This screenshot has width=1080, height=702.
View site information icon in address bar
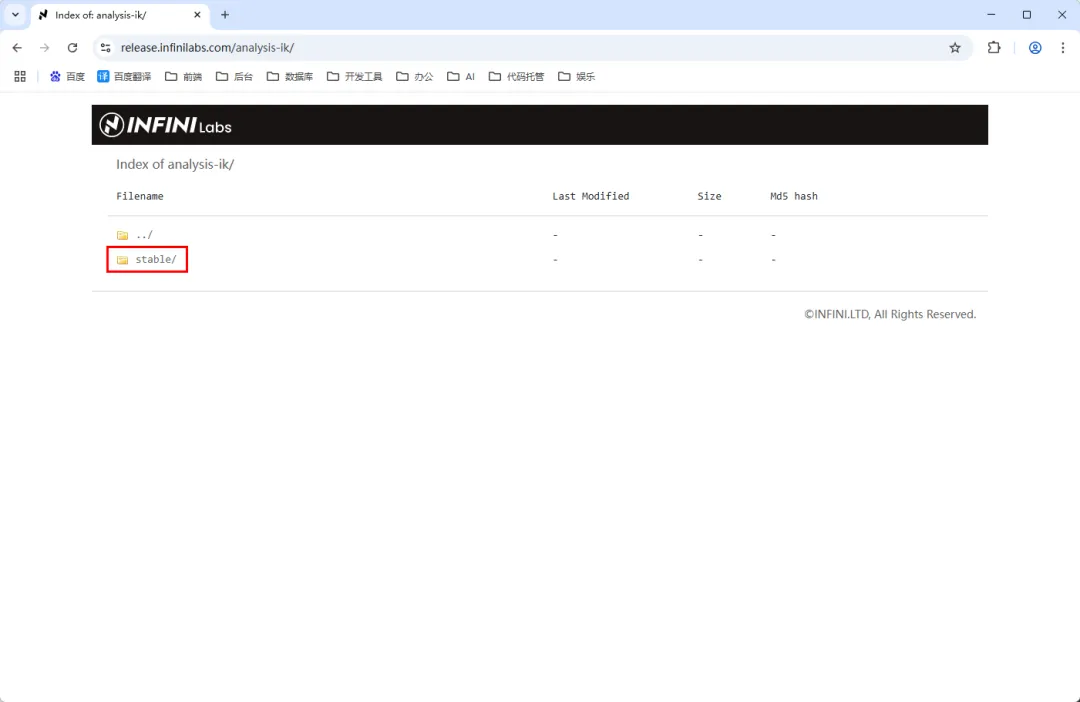[105, 48]
